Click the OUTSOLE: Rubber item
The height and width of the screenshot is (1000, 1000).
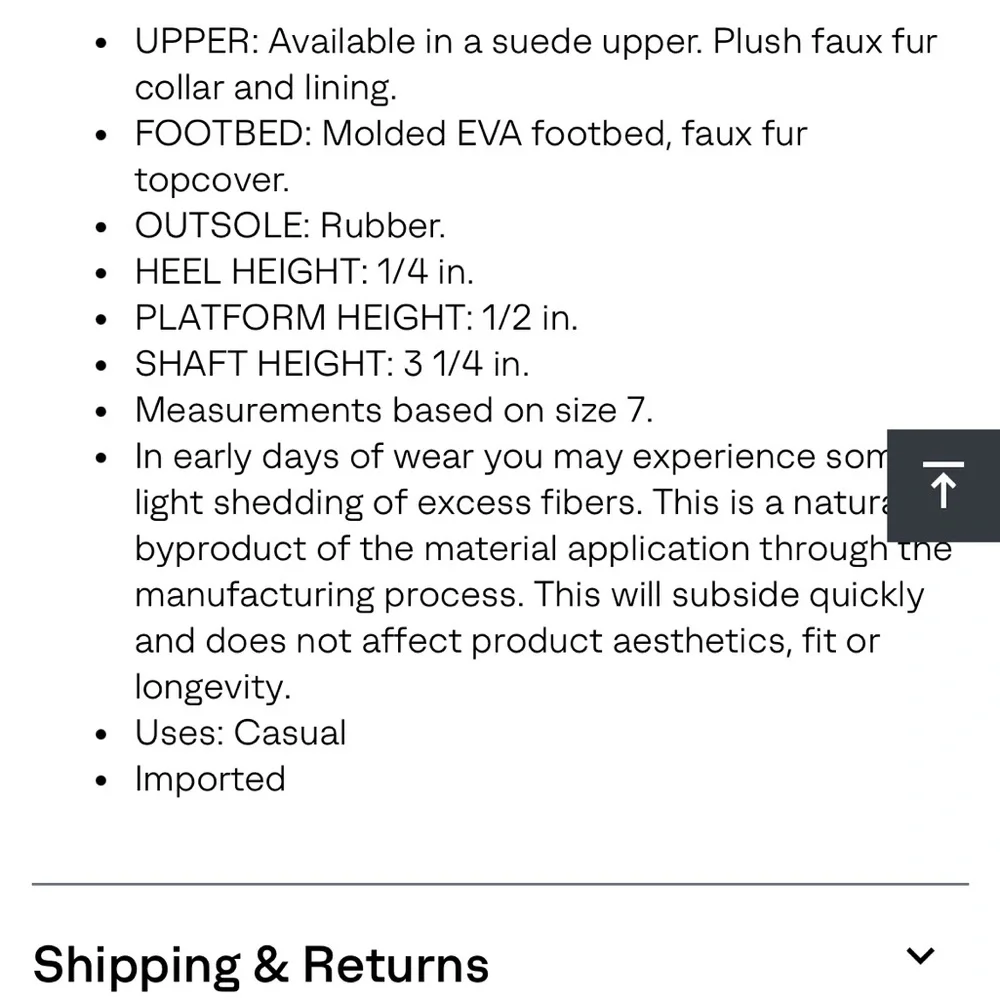click(290, 226)
